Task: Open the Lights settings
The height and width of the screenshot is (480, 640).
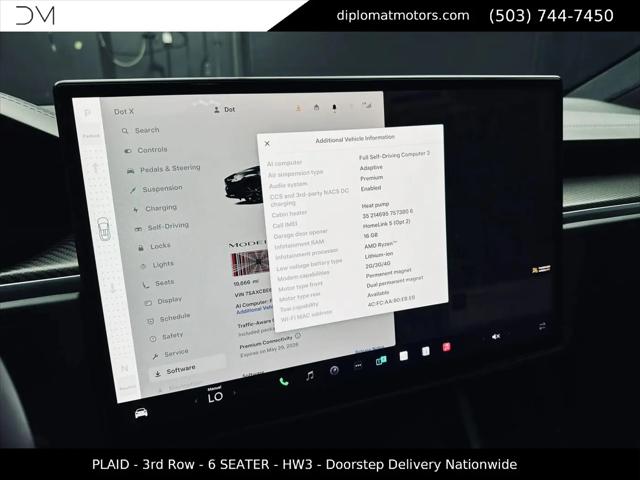Action: (x=157, y=265)
